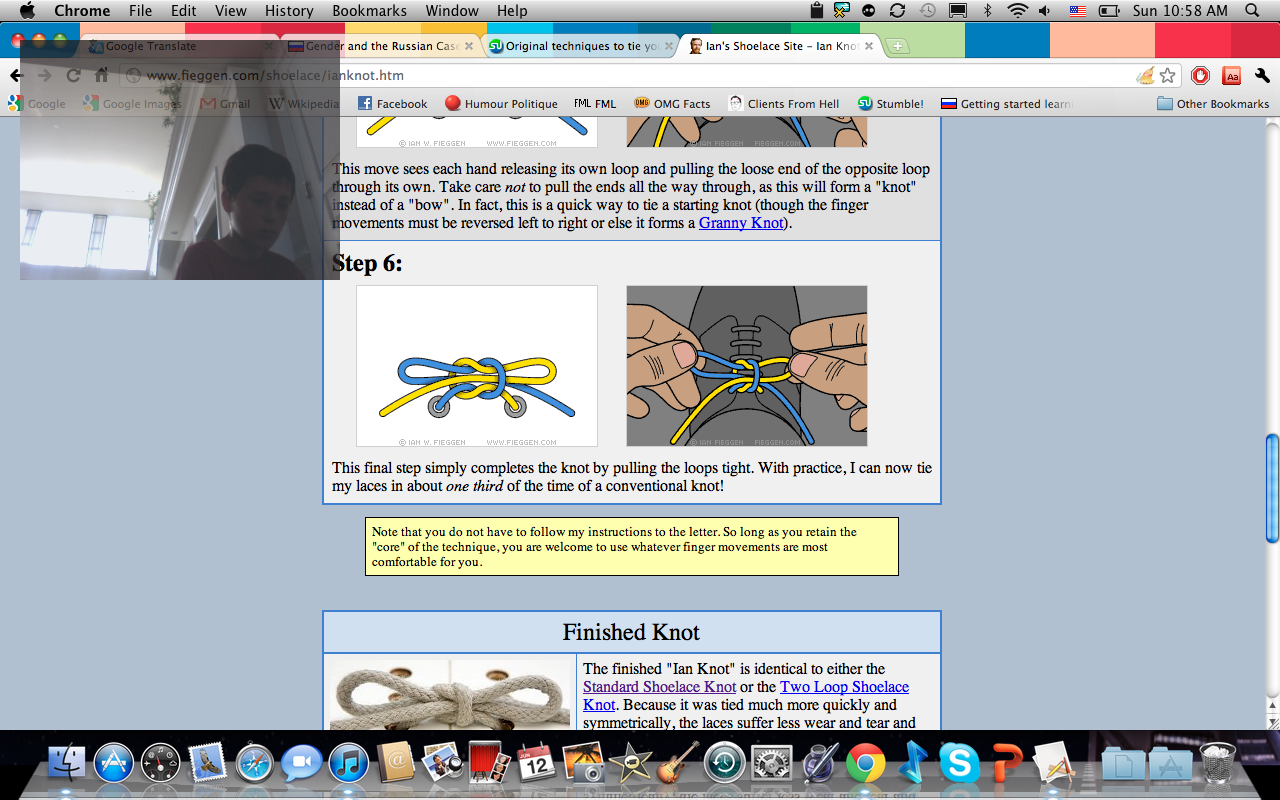
Task: Open the FML bookmark
Action: tap(595, 104)
